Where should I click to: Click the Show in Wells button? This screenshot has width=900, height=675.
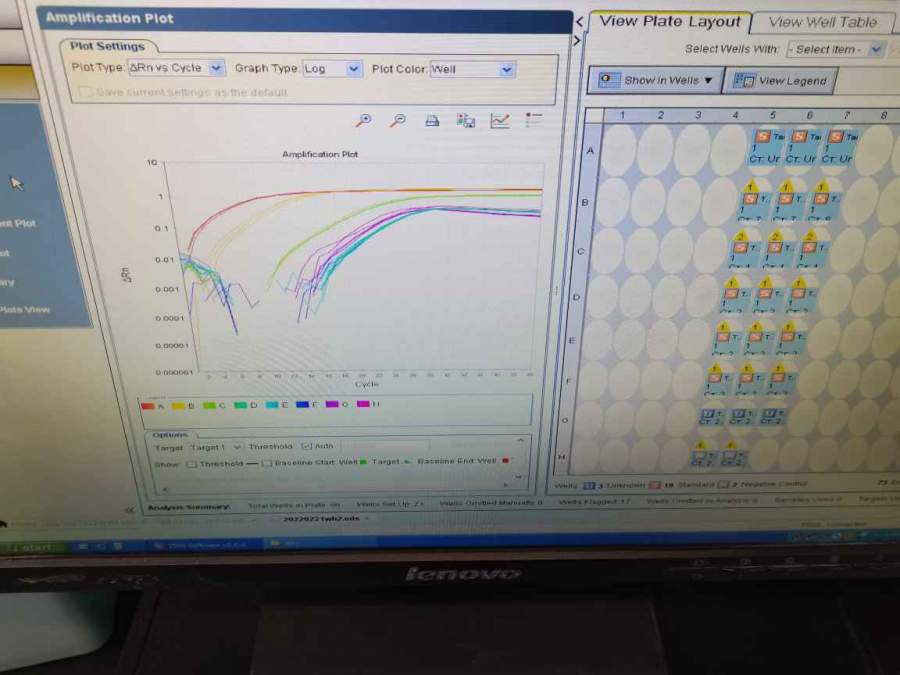click(x=655, y=80)
